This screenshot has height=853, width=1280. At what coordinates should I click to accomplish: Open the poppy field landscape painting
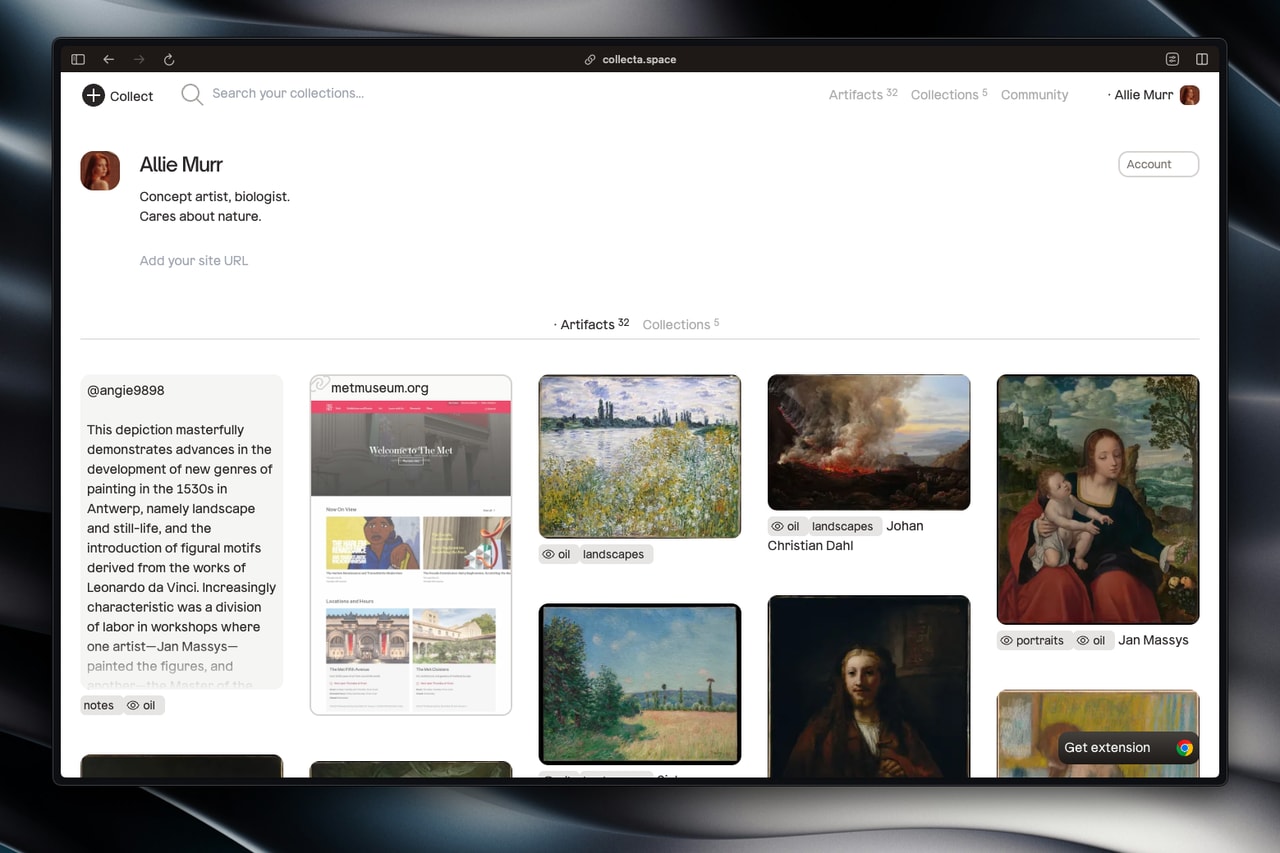(640, 684)
